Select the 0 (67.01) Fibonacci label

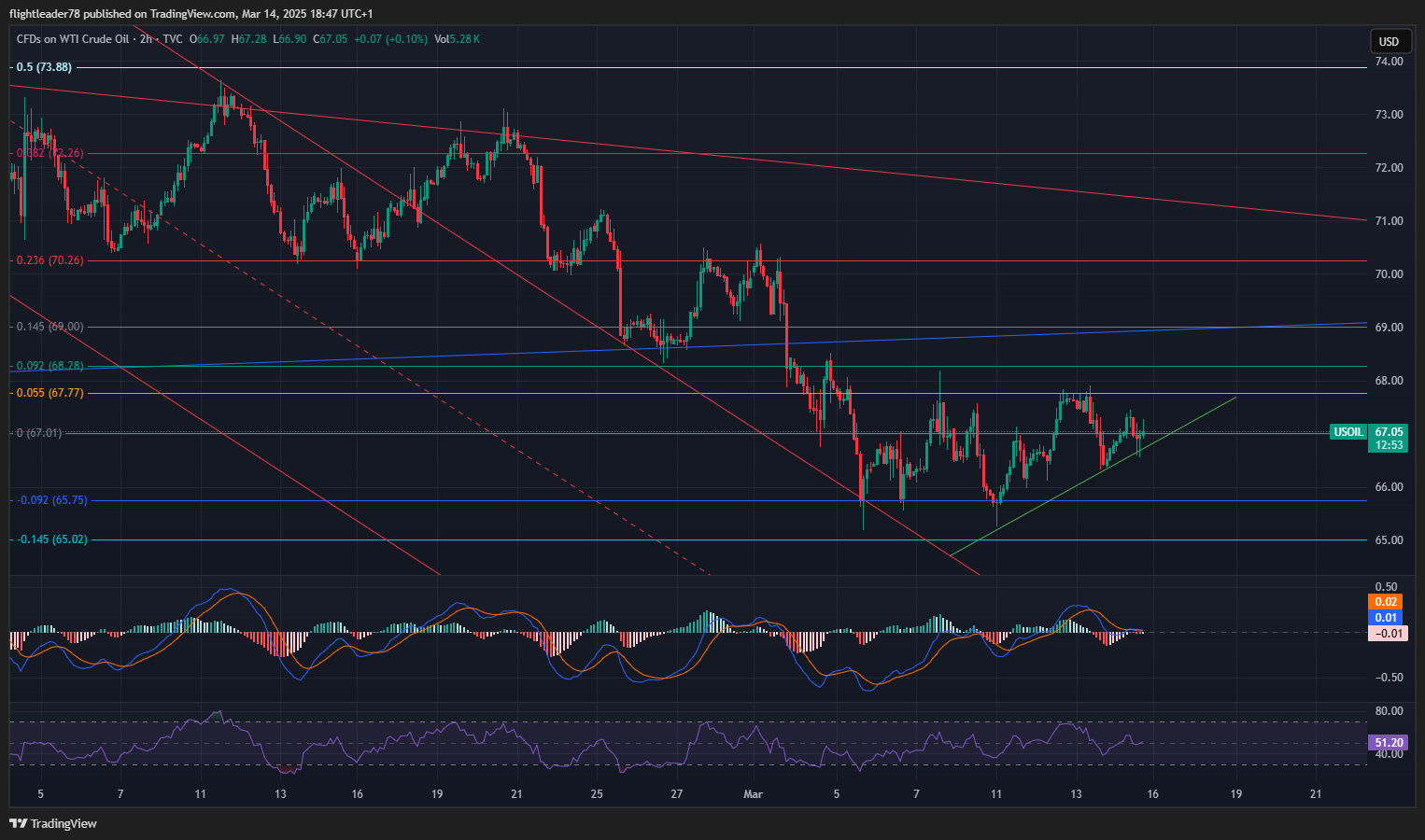(39, 433)
